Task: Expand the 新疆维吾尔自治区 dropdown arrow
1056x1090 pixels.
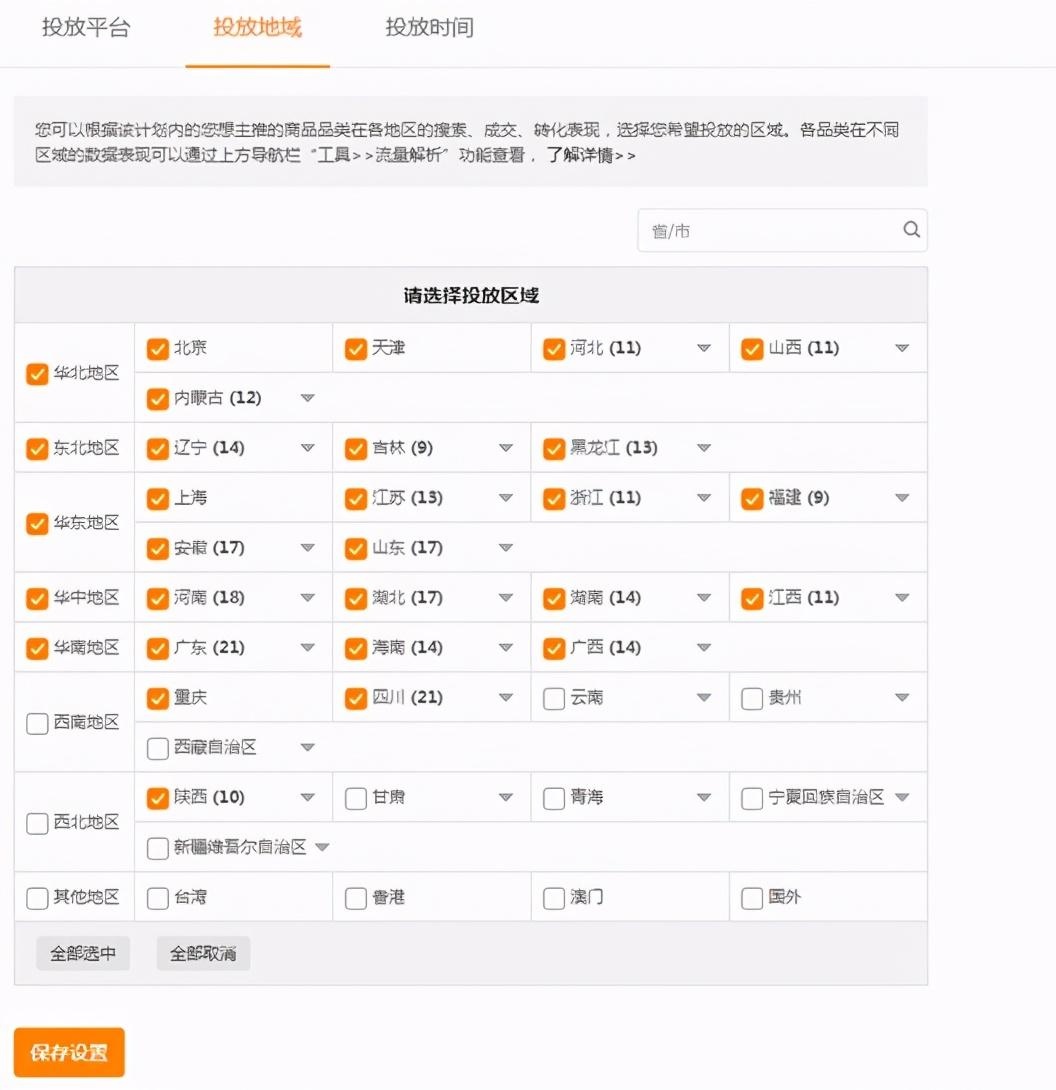Action: [x=322, y=847]
